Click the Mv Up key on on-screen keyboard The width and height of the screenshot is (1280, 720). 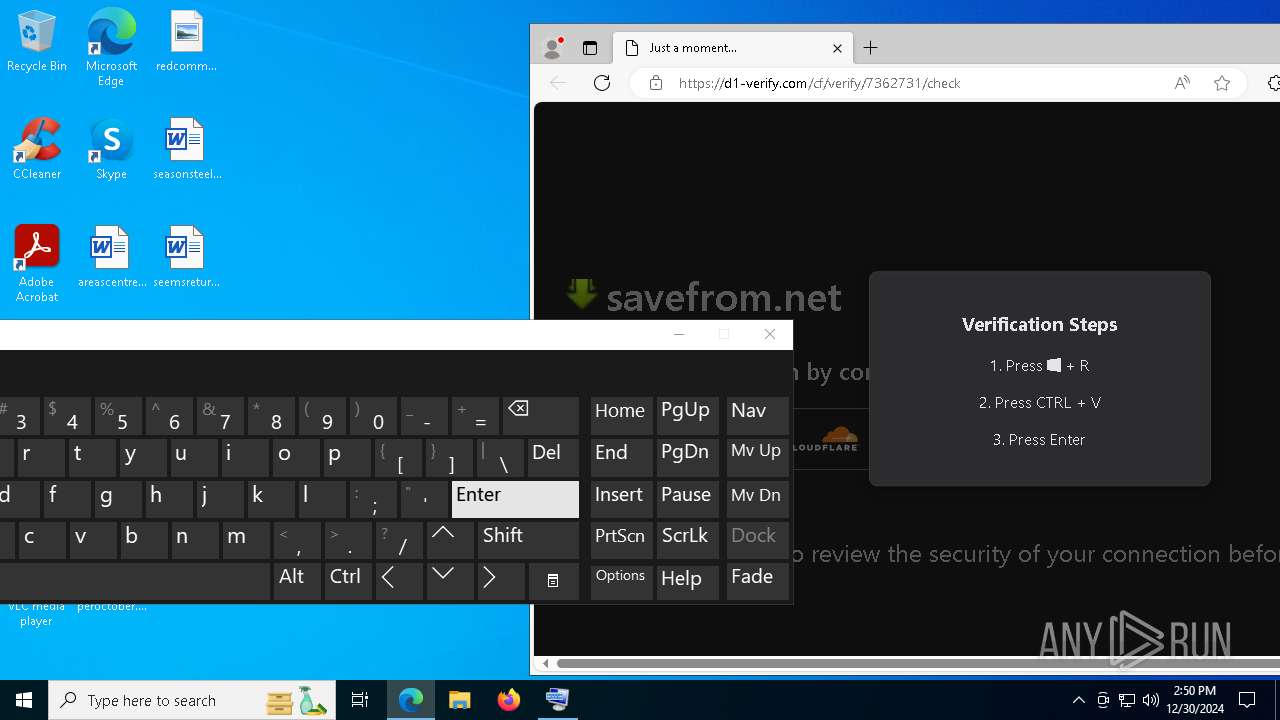click(758, 457)
